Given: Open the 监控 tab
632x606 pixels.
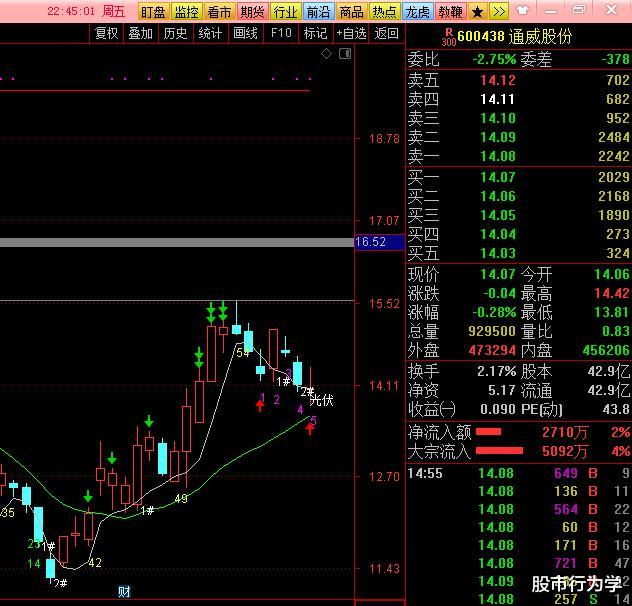Looking at the screenshot, I should pyautogui.click(x=187, y=12).
